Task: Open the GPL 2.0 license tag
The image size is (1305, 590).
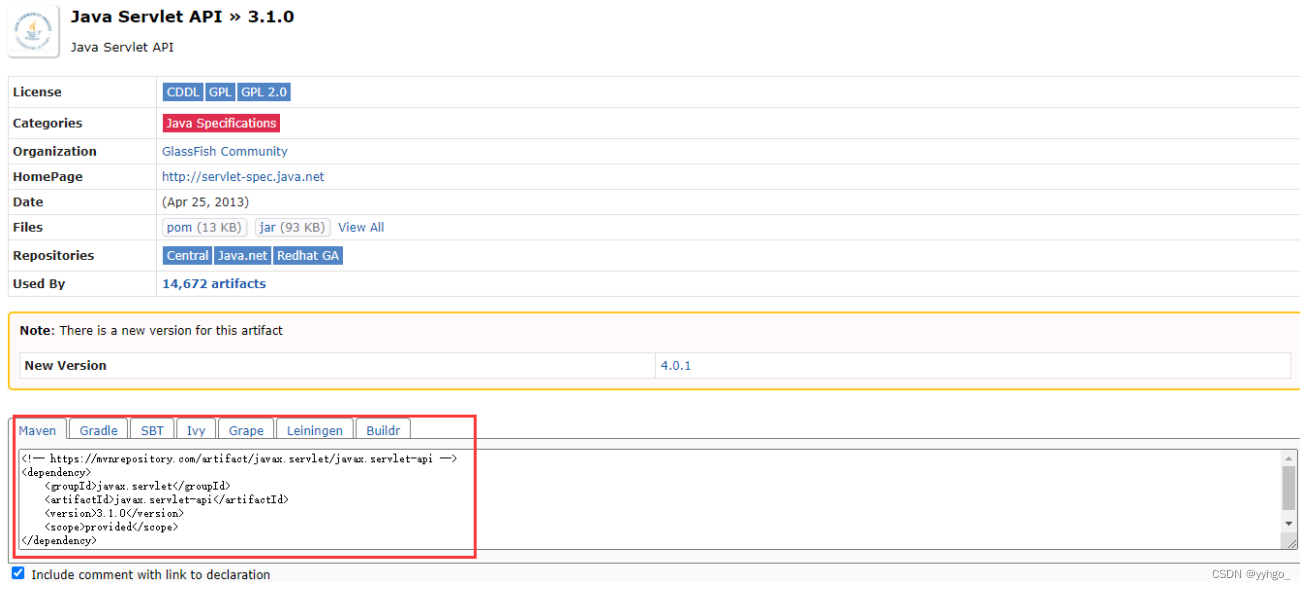Action: (264, 92)
